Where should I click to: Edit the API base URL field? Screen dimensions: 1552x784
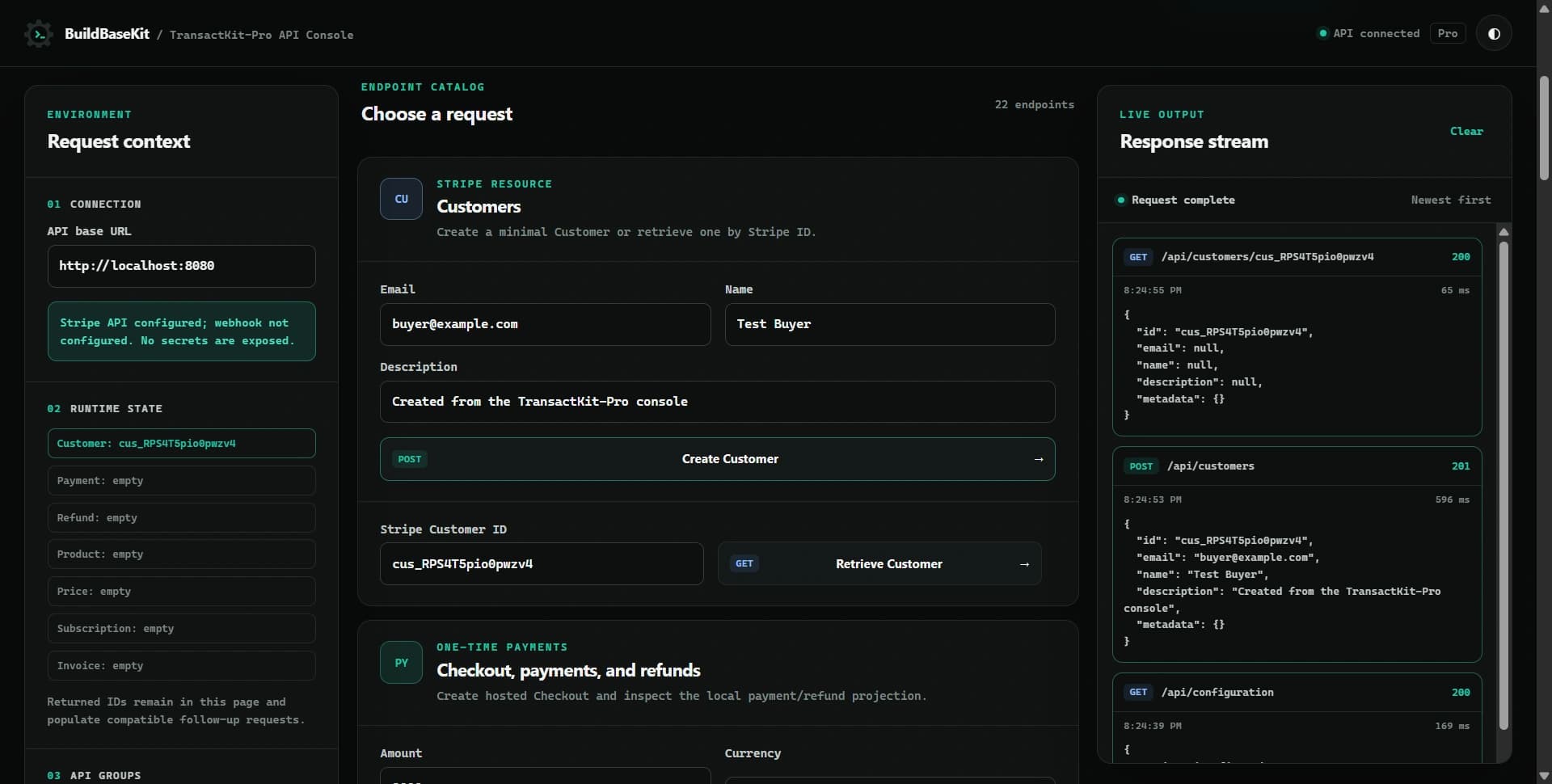tap(181, 266)
